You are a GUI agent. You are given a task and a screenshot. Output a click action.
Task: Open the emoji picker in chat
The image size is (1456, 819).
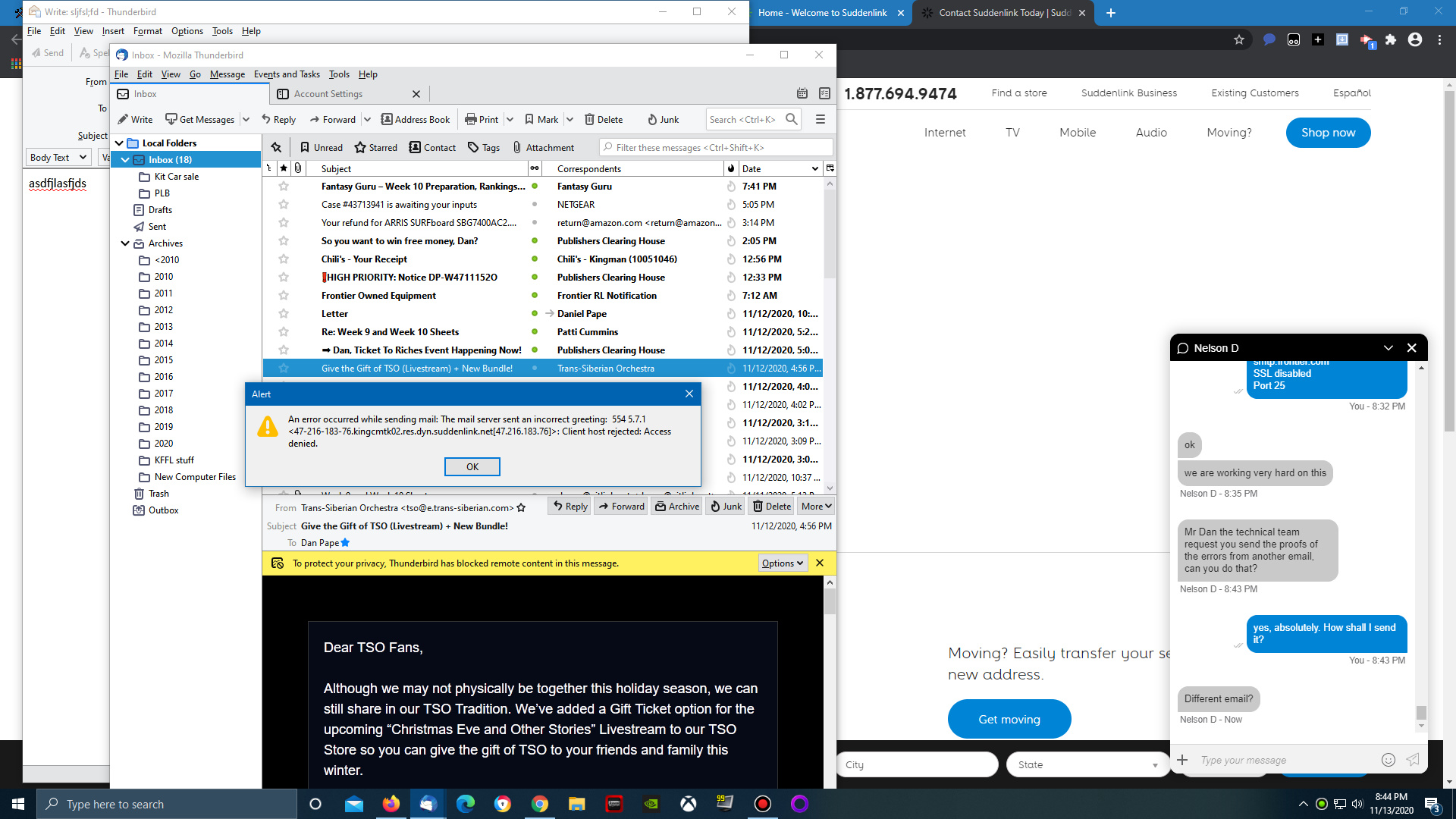click(x=1389, y=760)
